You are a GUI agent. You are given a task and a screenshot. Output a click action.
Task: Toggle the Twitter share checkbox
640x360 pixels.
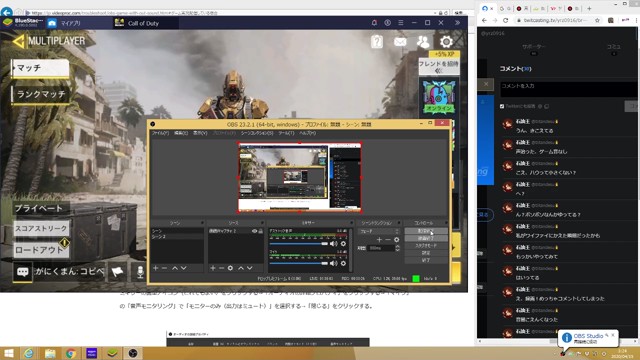pos(502,106)
